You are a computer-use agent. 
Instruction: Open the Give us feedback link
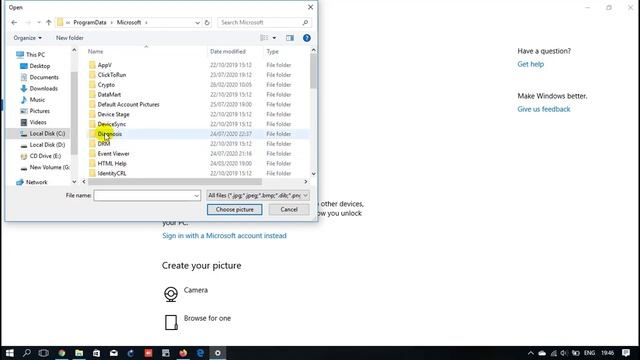544,109
